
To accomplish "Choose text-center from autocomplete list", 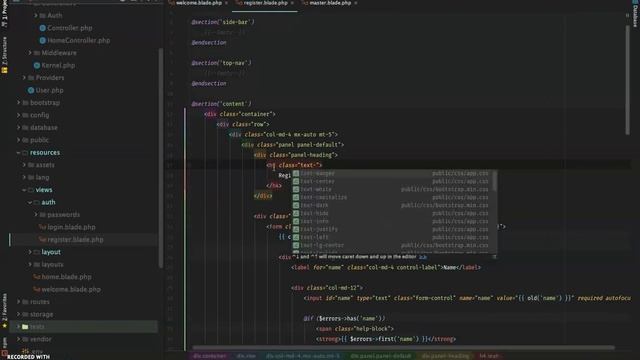I will (394, 182).
